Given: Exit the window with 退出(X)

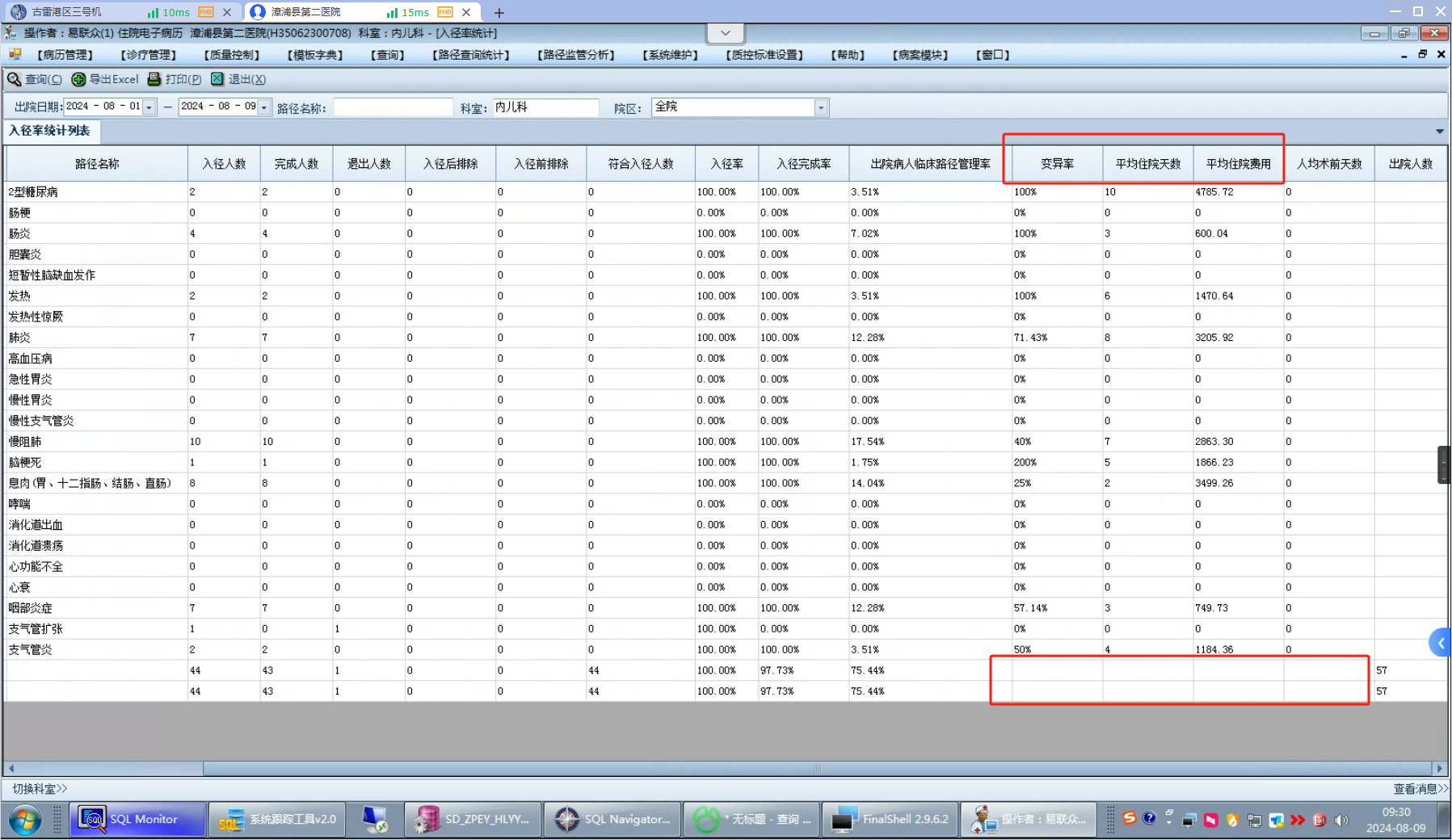Looking at the screenshot, I should pyautogui.click(x=238, y=79).
